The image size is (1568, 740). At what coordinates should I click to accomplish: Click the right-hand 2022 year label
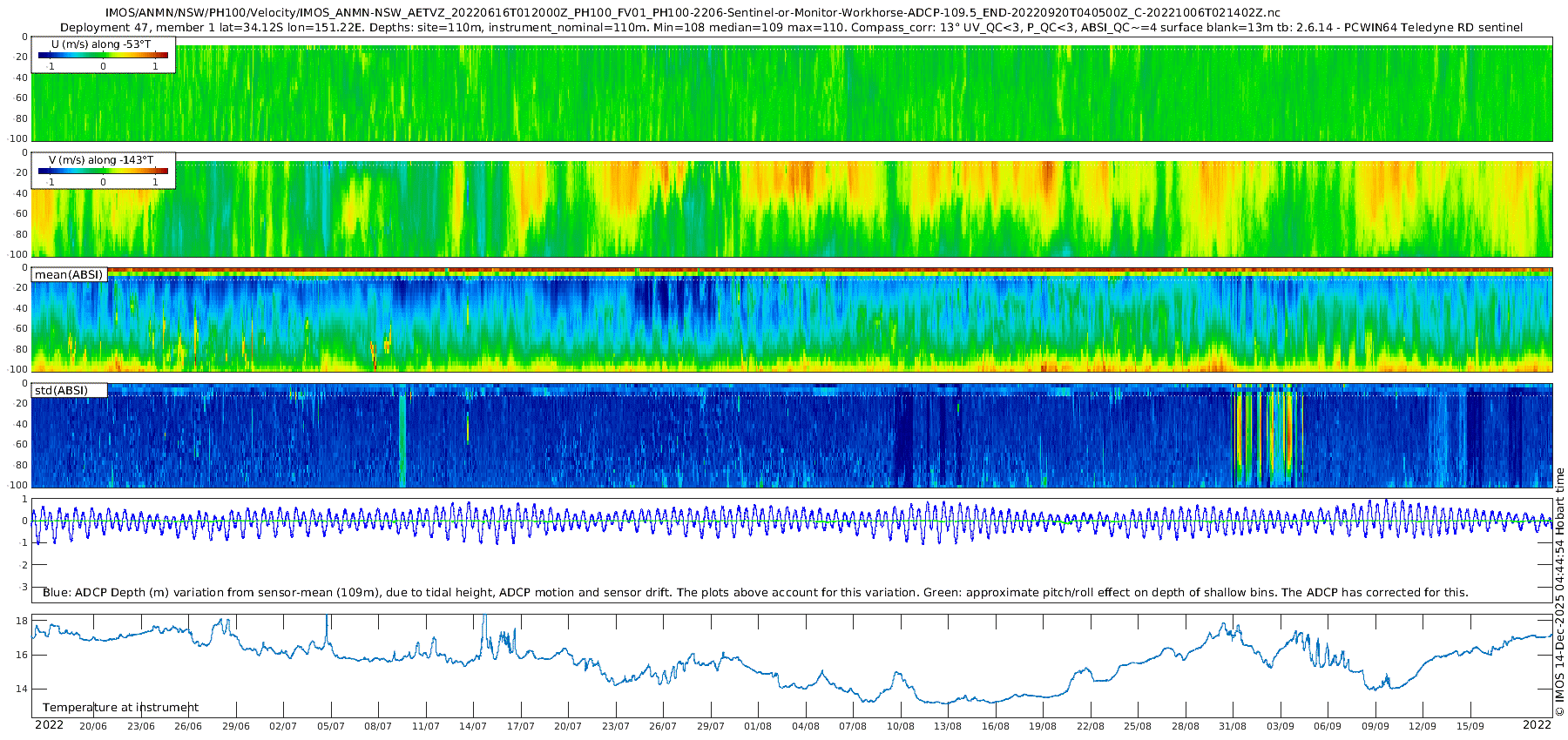[1537, 725]
